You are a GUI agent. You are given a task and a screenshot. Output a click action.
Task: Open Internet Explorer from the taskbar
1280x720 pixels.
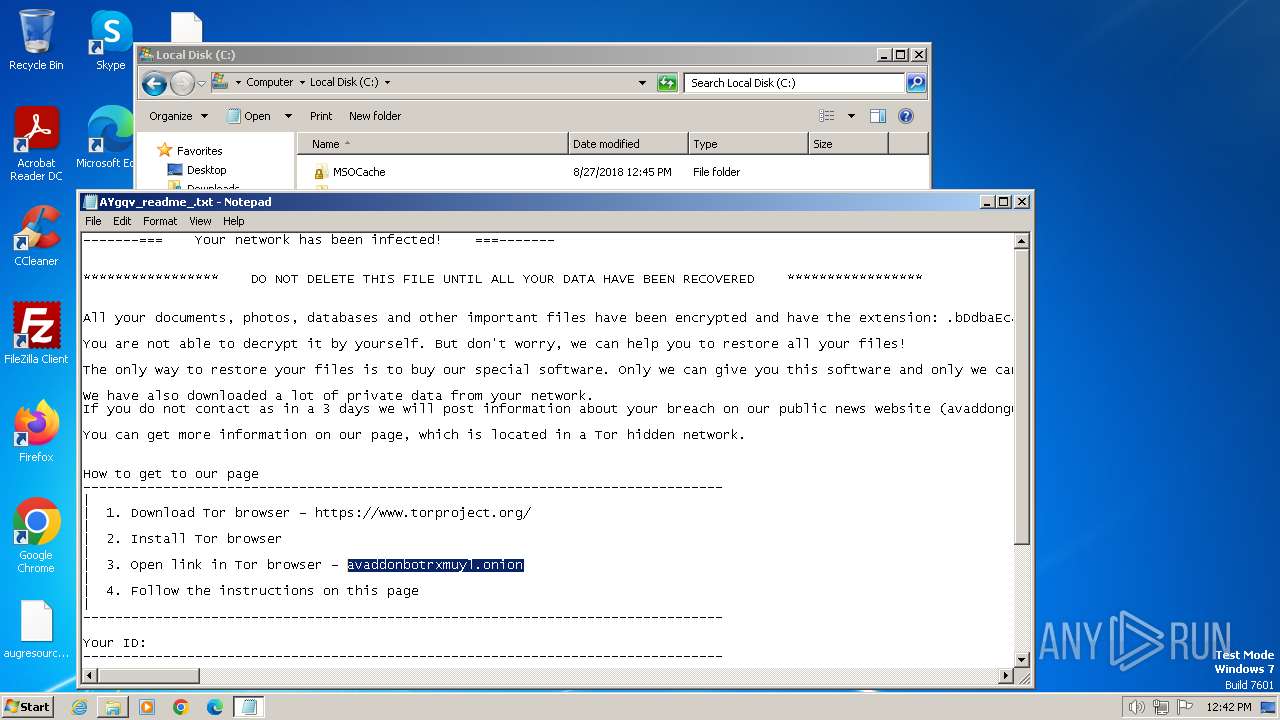pos(79,707)
